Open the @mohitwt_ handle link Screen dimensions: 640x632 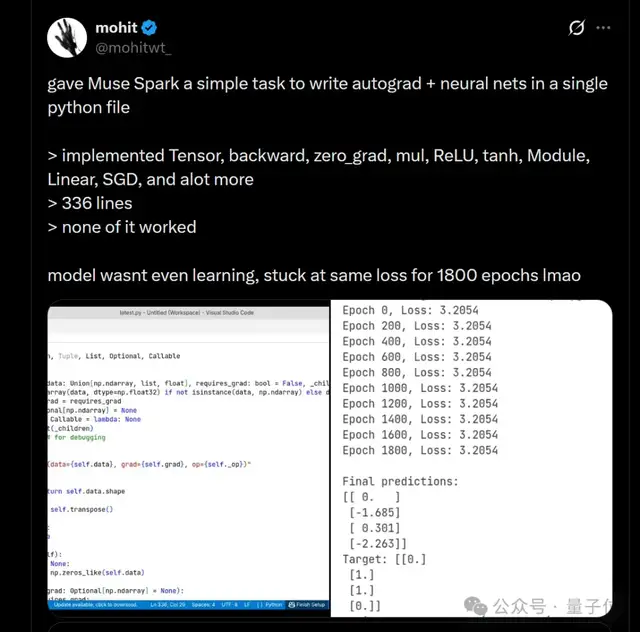pyautogui.click(x=133, y=47)
